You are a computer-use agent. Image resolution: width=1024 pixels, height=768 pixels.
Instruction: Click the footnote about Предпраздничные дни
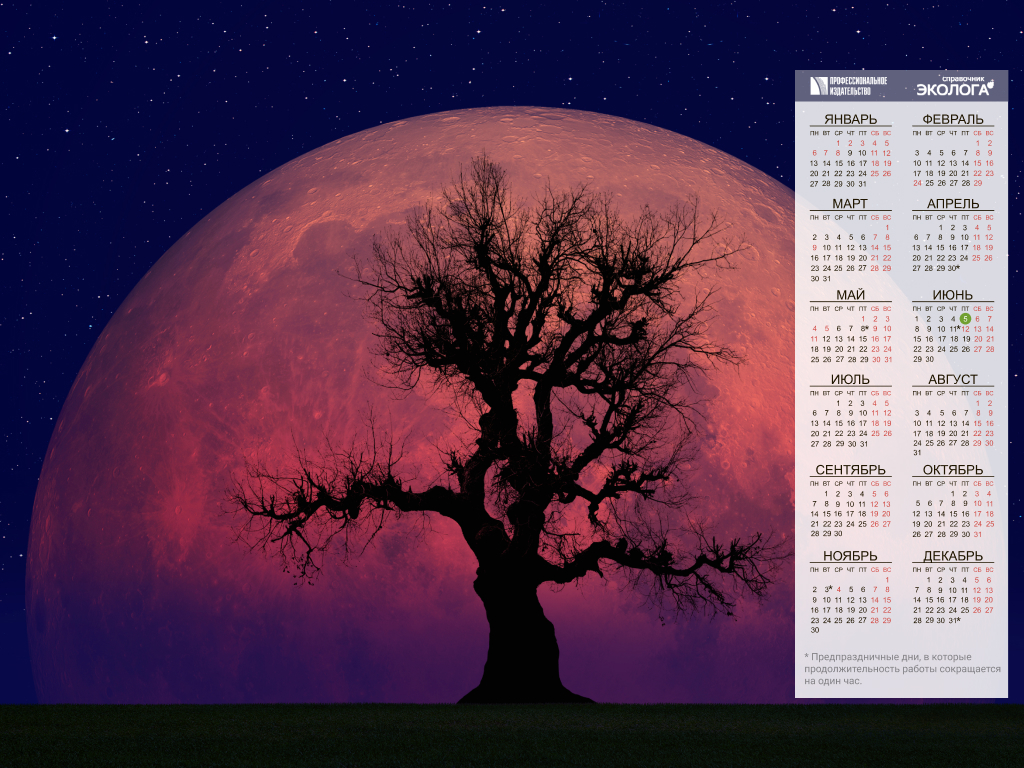902,669
